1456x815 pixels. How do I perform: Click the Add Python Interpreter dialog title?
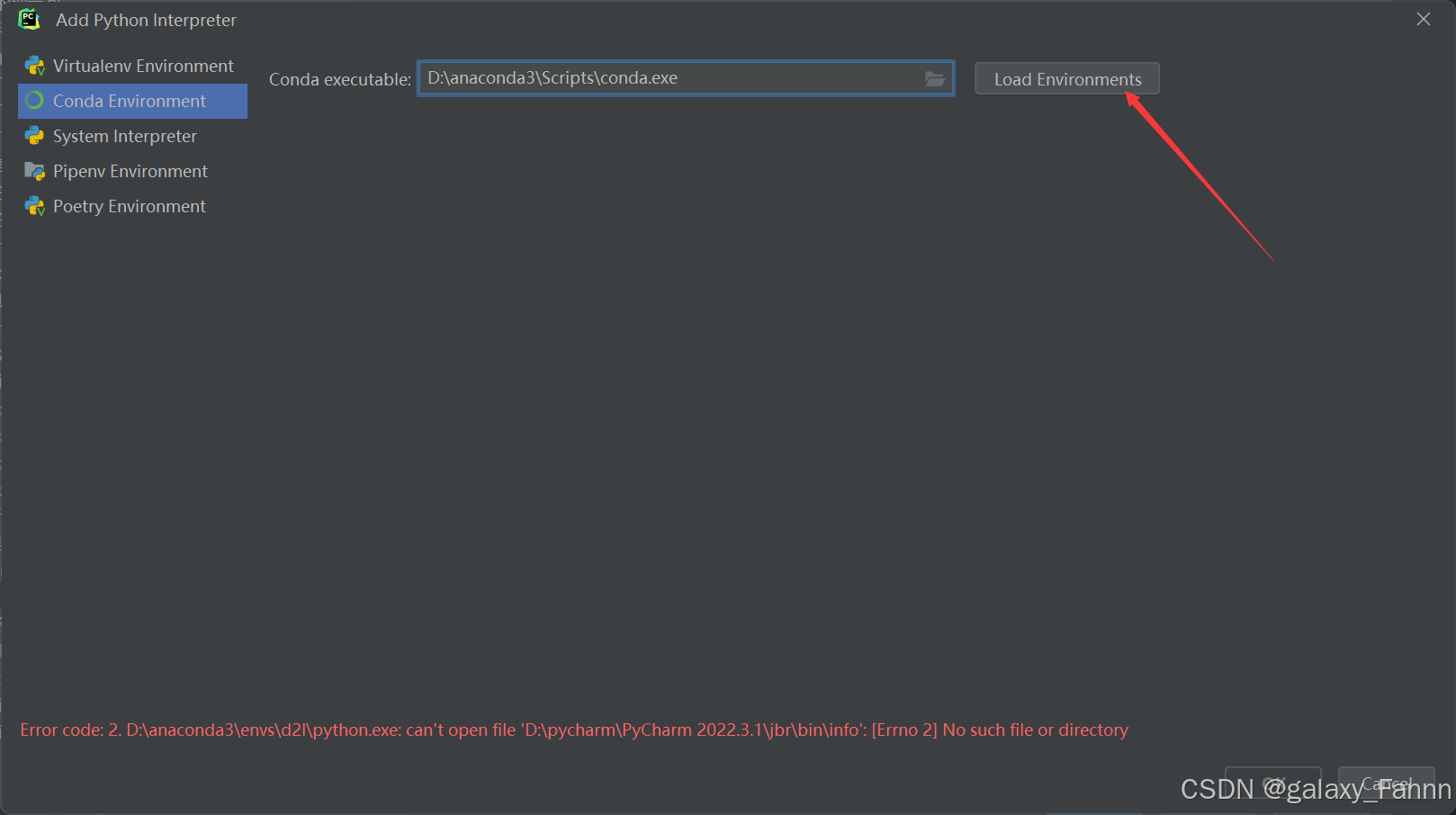(145, 19)
